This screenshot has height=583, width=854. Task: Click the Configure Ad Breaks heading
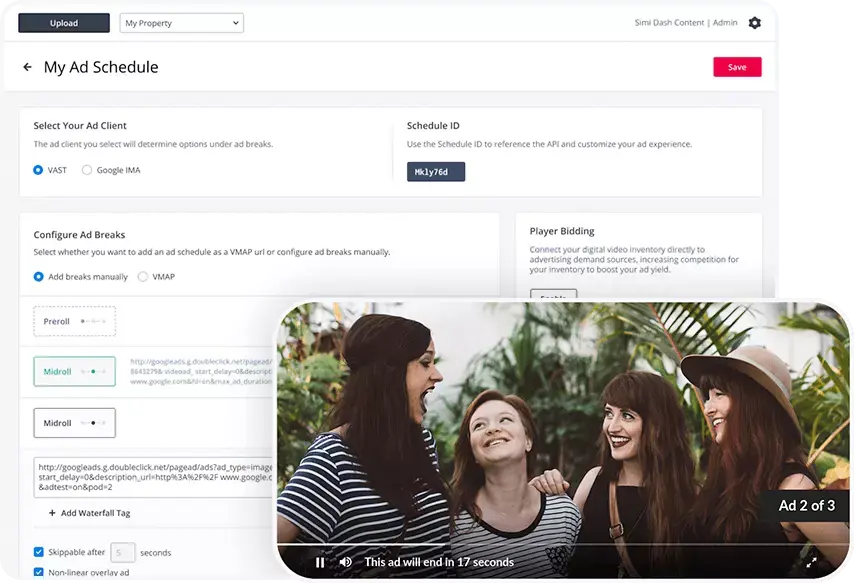(x=79, y=235)
